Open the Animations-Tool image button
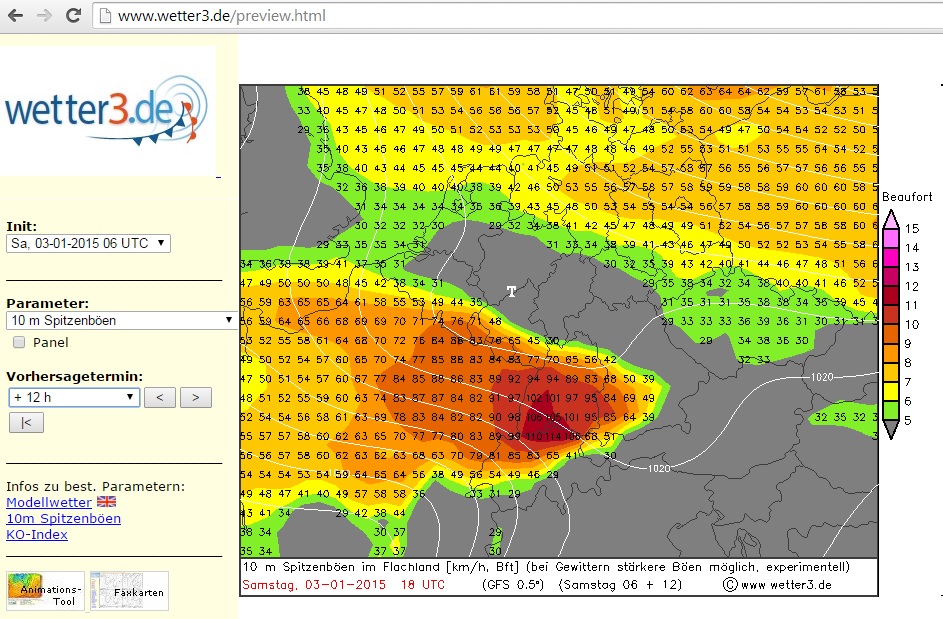 (x=45, y=591)
